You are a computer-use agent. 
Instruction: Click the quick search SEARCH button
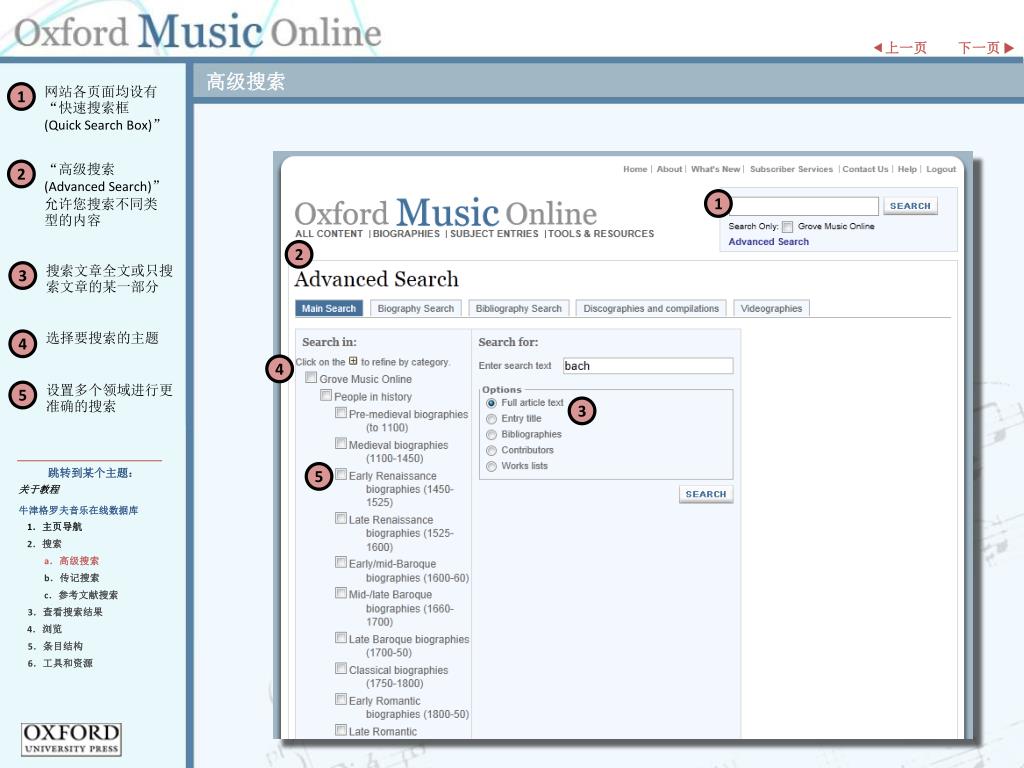(x=910, y=206)
